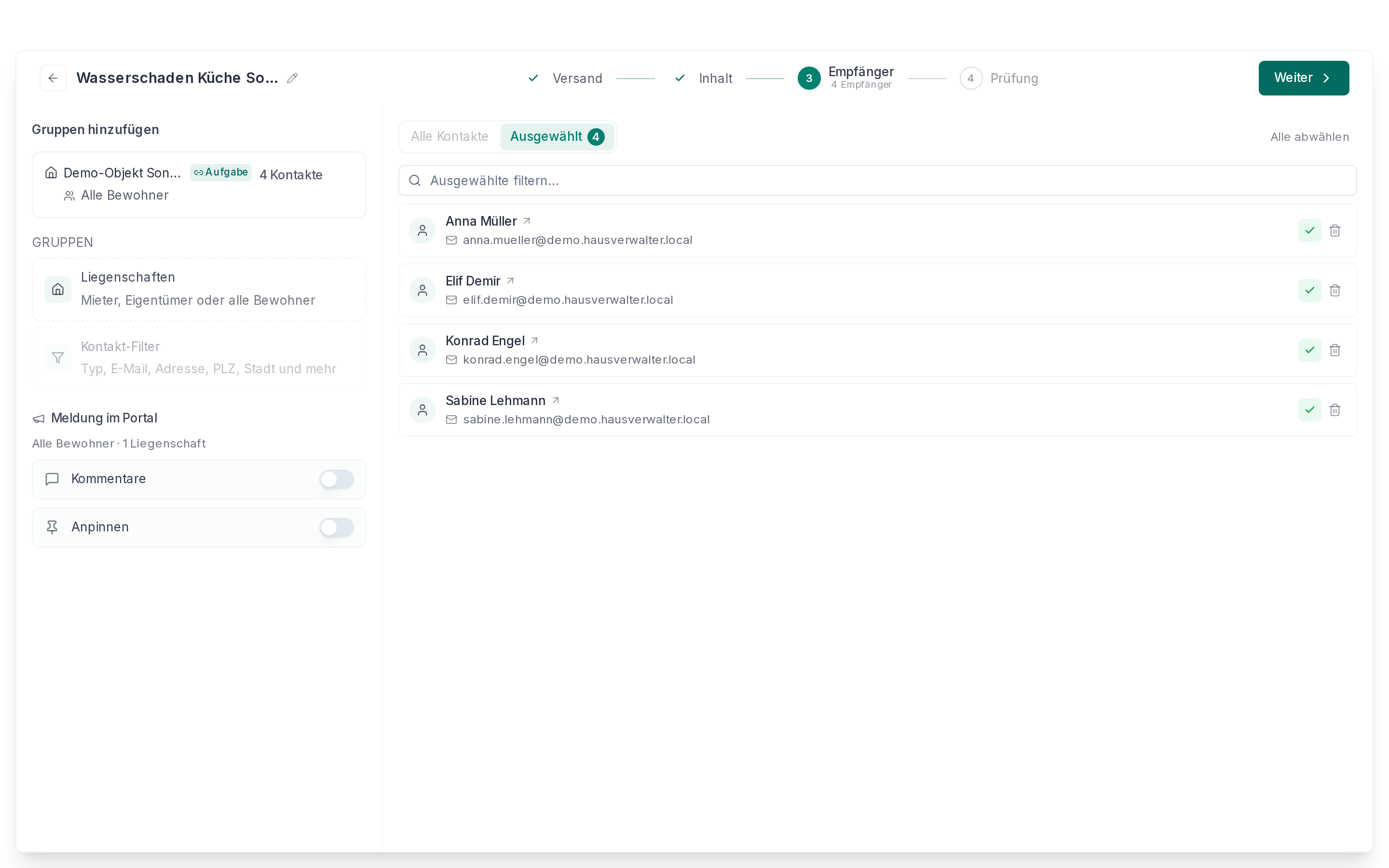This screenshot has height=868, width=1389.
Task: Toggle the Anpinnen switch
Action: pos(337,528)
